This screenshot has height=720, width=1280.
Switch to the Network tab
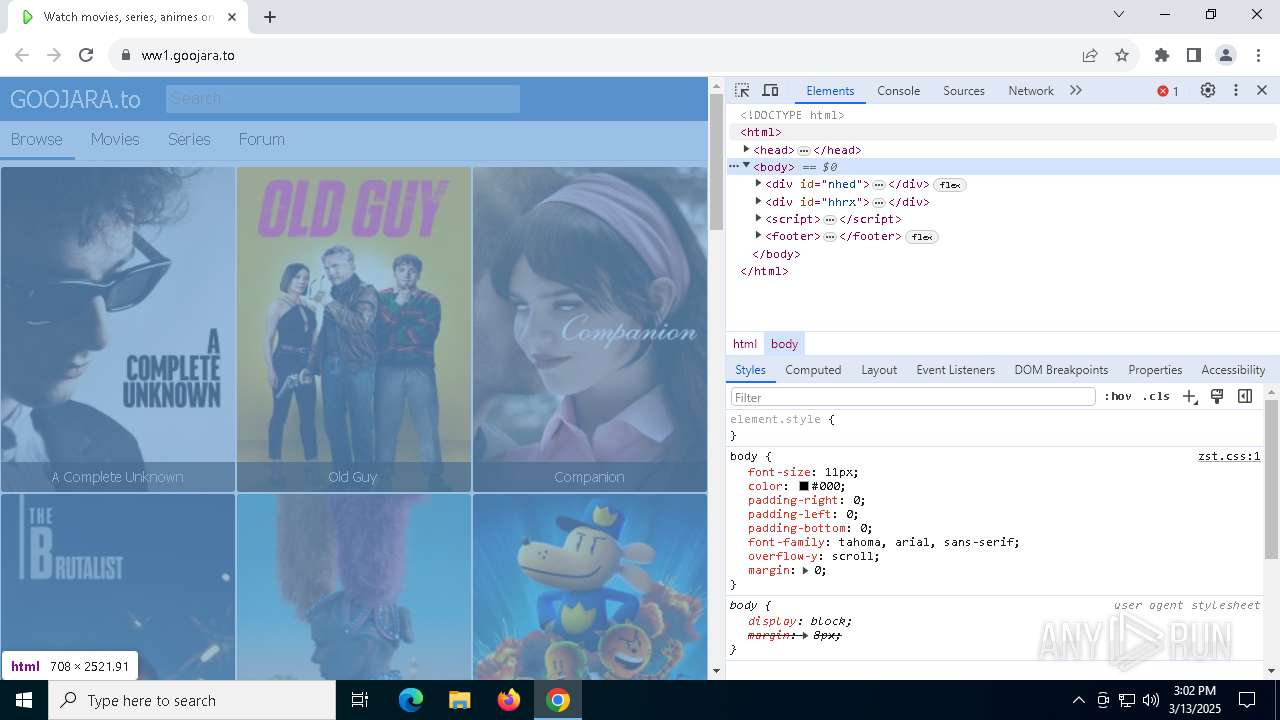tap(1031, 90)
